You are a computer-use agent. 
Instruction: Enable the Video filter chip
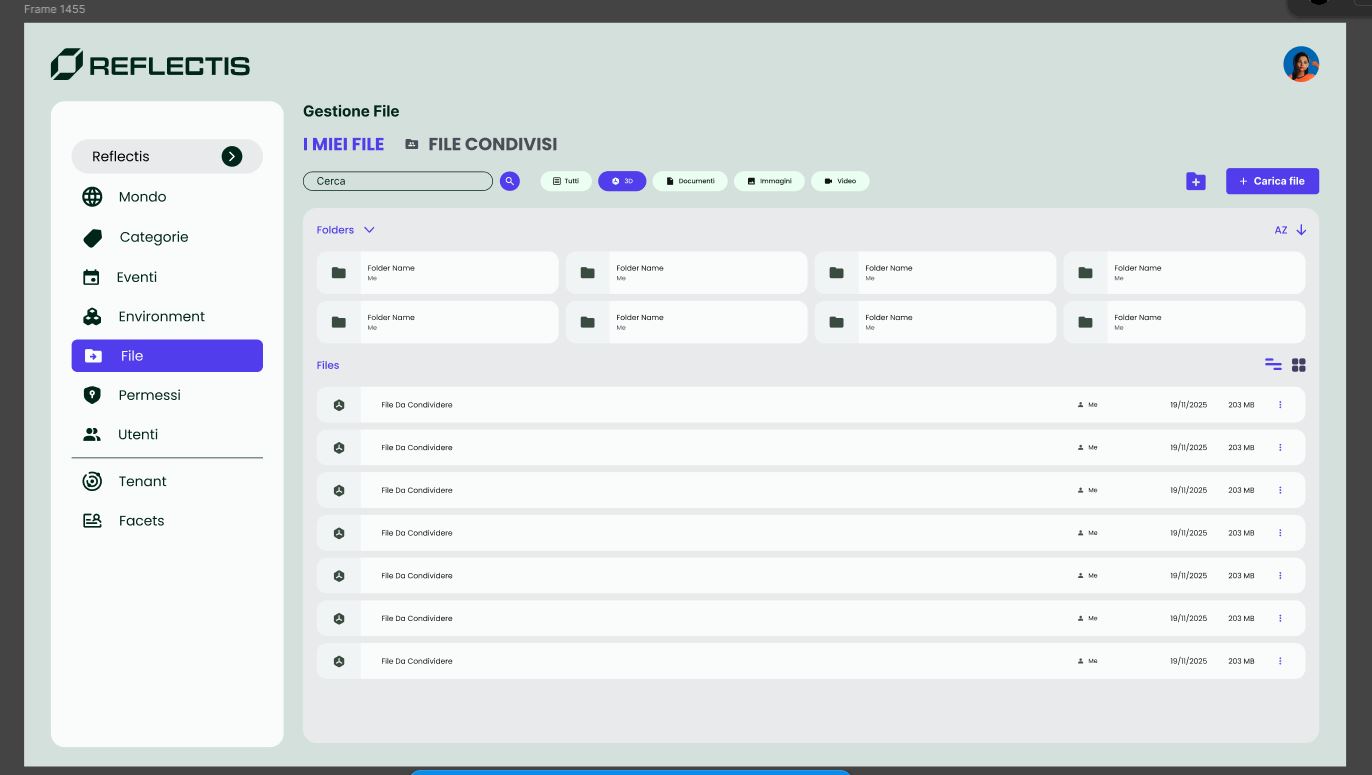tap(840, 181)
